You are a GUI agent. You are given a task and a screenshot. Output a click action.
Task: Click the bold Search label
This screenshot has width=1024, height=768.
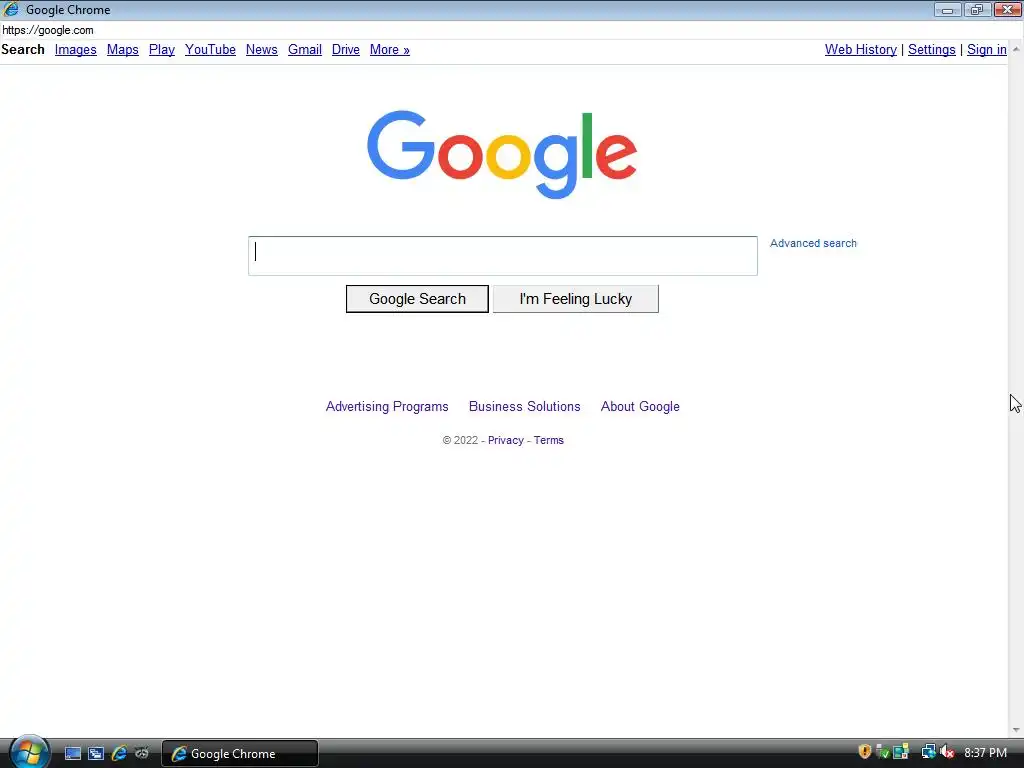click(23, 50)
